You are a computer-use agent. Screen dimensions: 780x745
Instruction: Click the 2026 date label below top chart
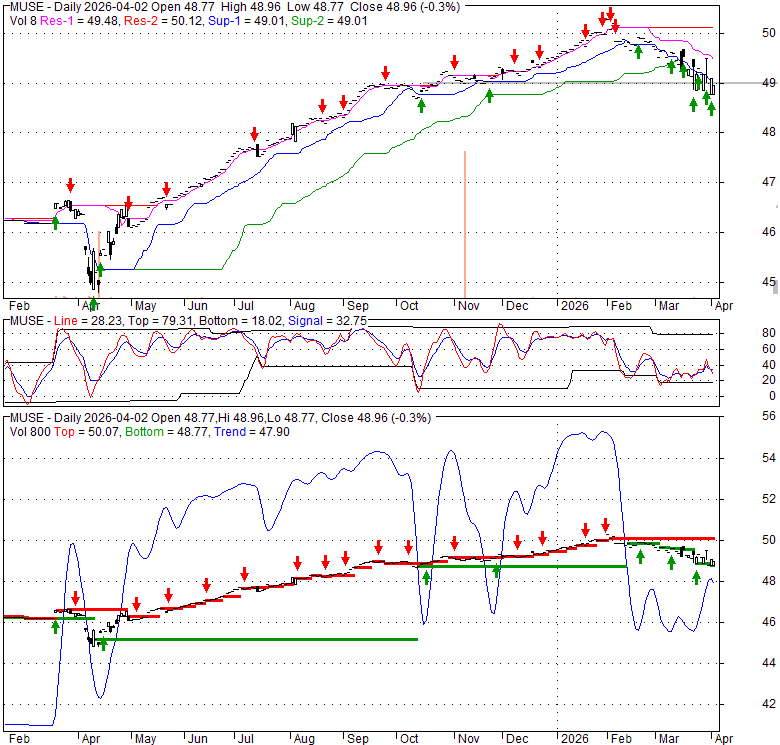click(574, 304)
